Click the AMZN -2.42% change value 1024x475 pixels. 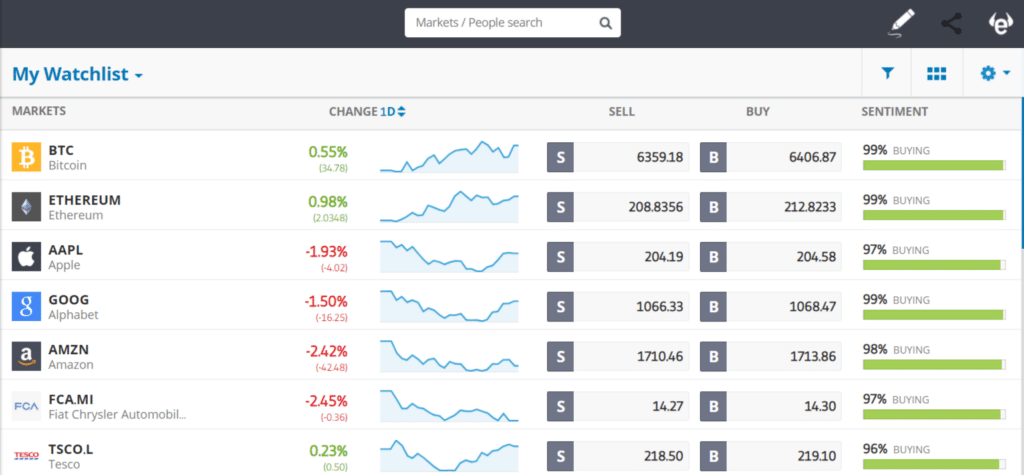pyautogui.click(x=326, y=351)
